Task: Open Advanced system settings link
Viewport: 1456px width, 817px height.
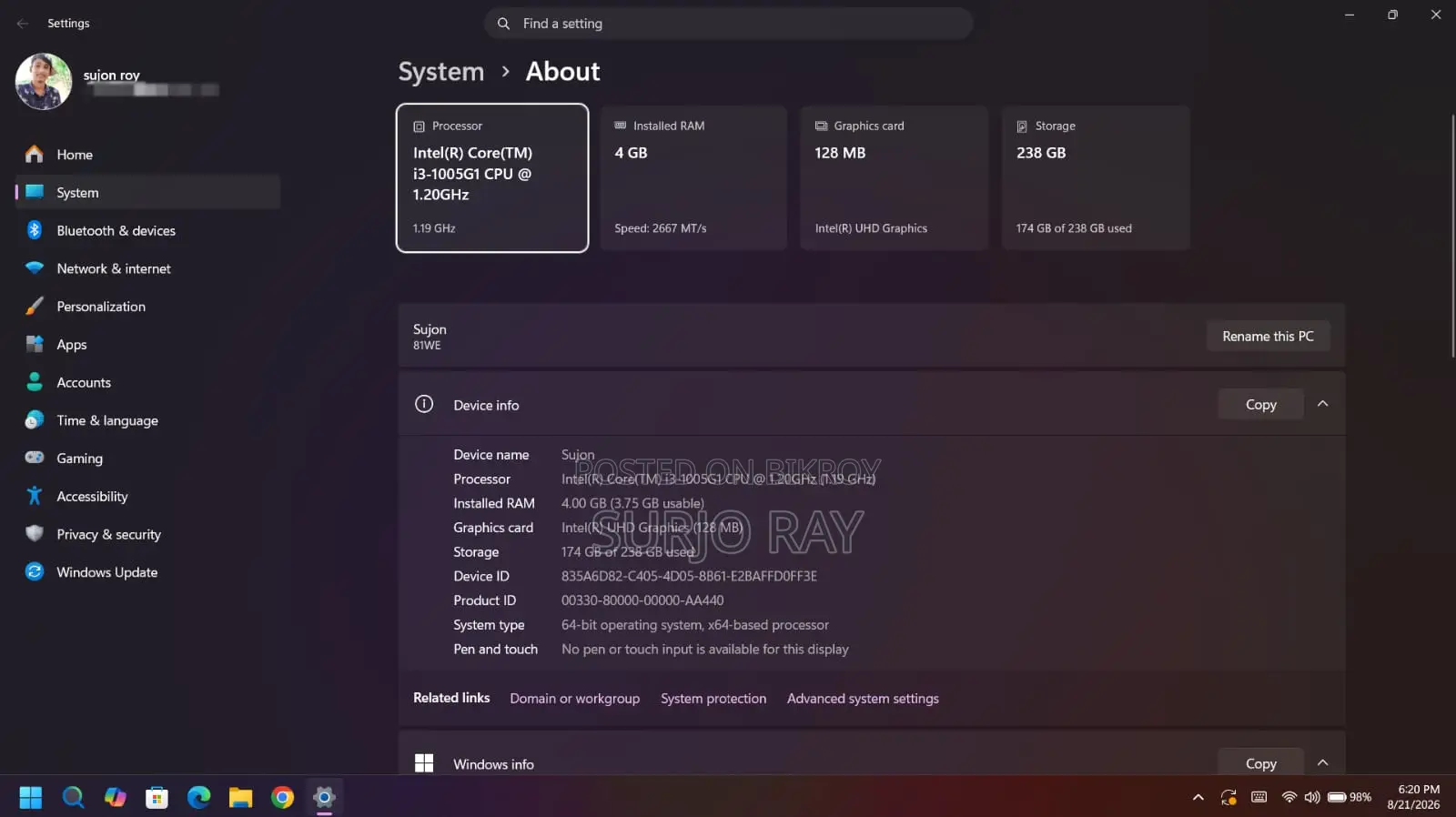Action: (863, 699)
